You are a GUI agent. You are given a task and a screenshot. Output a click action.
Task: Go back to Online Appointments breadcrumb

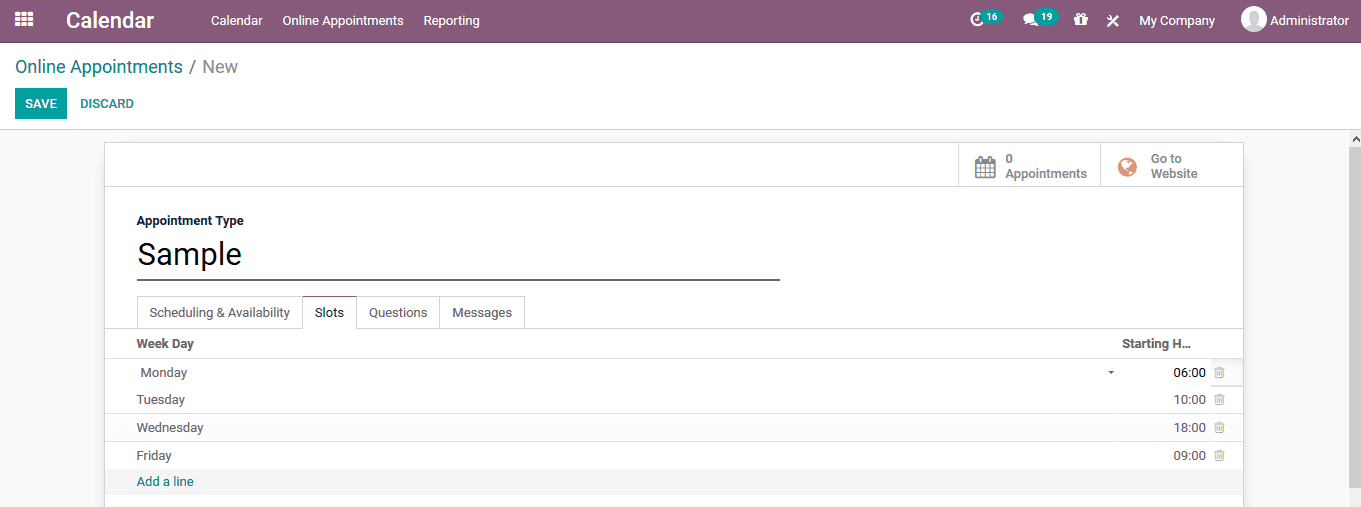click(x=99, y=67)
